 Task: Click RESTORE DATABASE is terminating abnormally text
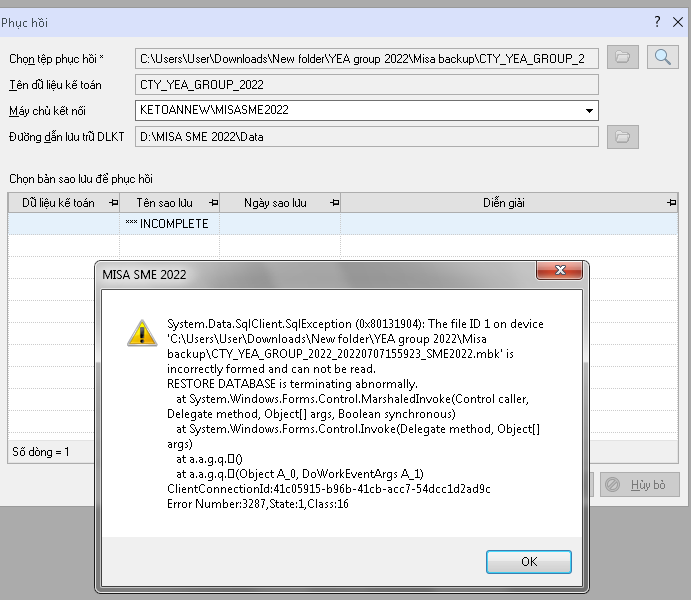click(x=292, y=384)
